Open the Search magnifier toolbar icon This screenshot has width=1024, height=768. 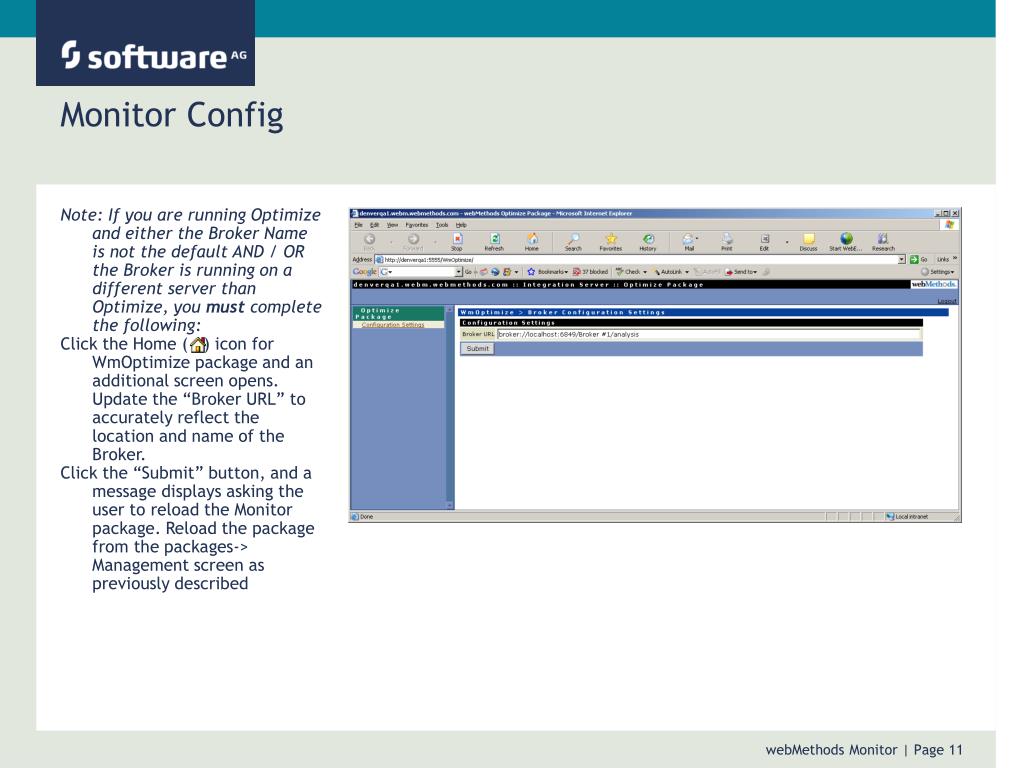573,241
